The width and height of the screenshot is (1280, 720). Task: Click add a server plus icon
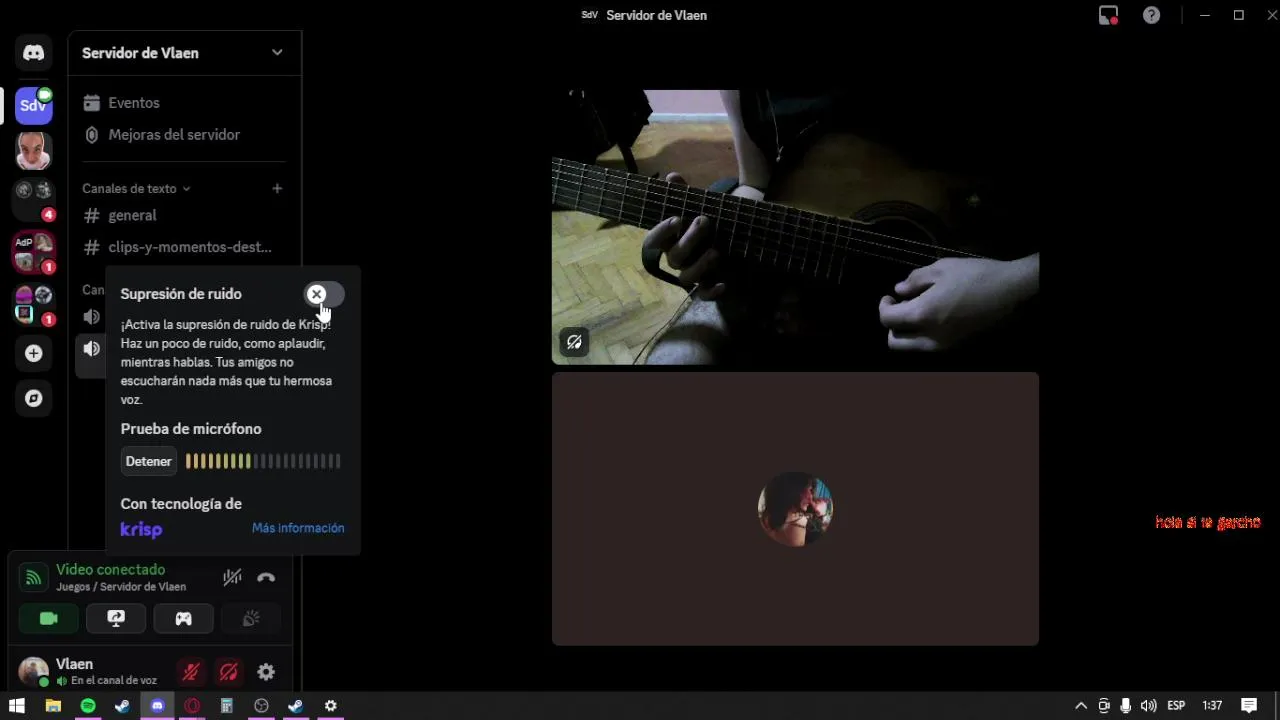(33, 353)
